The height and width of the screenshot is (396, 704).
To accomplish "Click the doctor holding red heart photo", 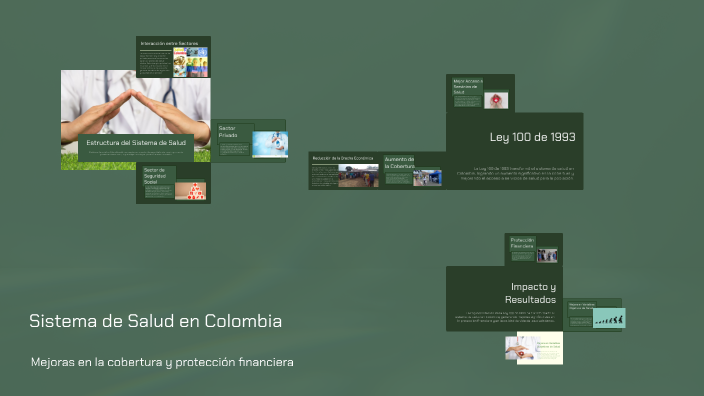I will (x=521, y=348).
